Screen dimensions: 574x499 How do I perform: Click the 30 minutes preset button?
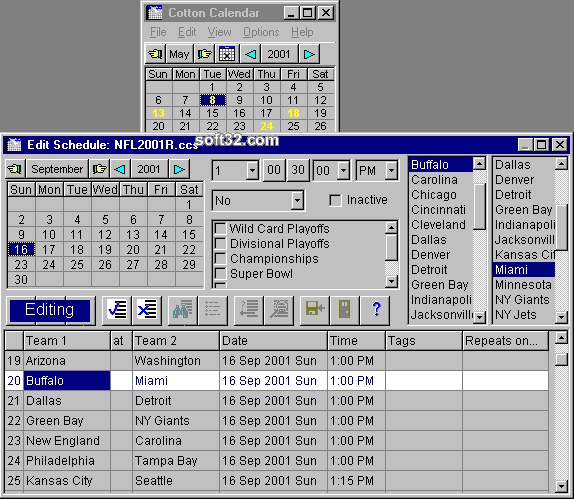click(x=298, y=170)
